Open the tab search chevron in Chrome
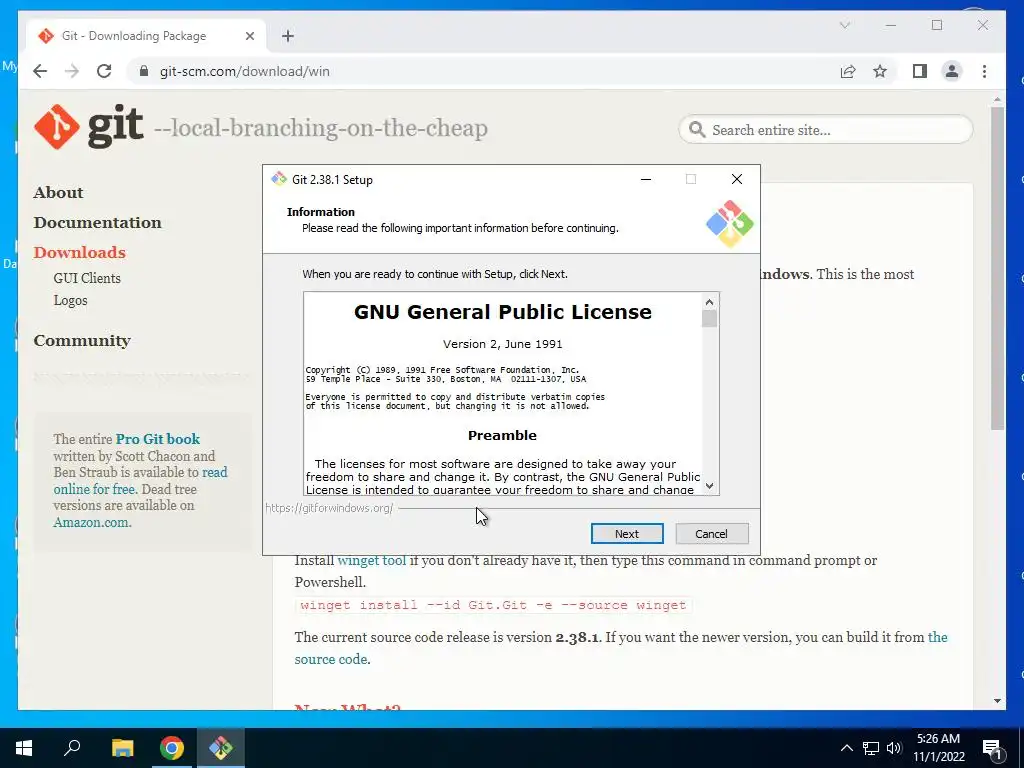The height and width of the screenshot is (768, 1024). 844,25
